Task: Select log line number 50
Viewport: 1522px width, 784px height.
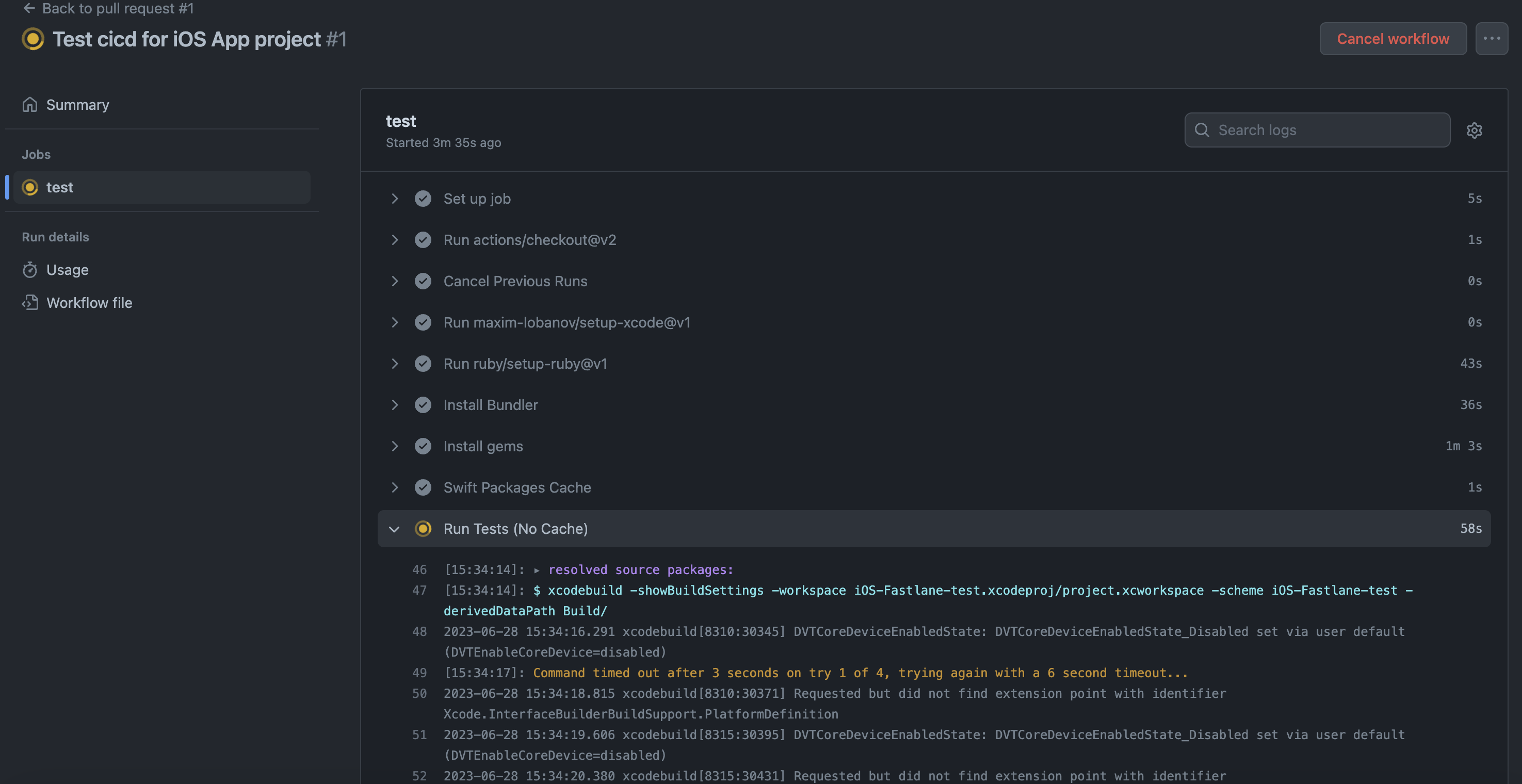Action: 419,694
